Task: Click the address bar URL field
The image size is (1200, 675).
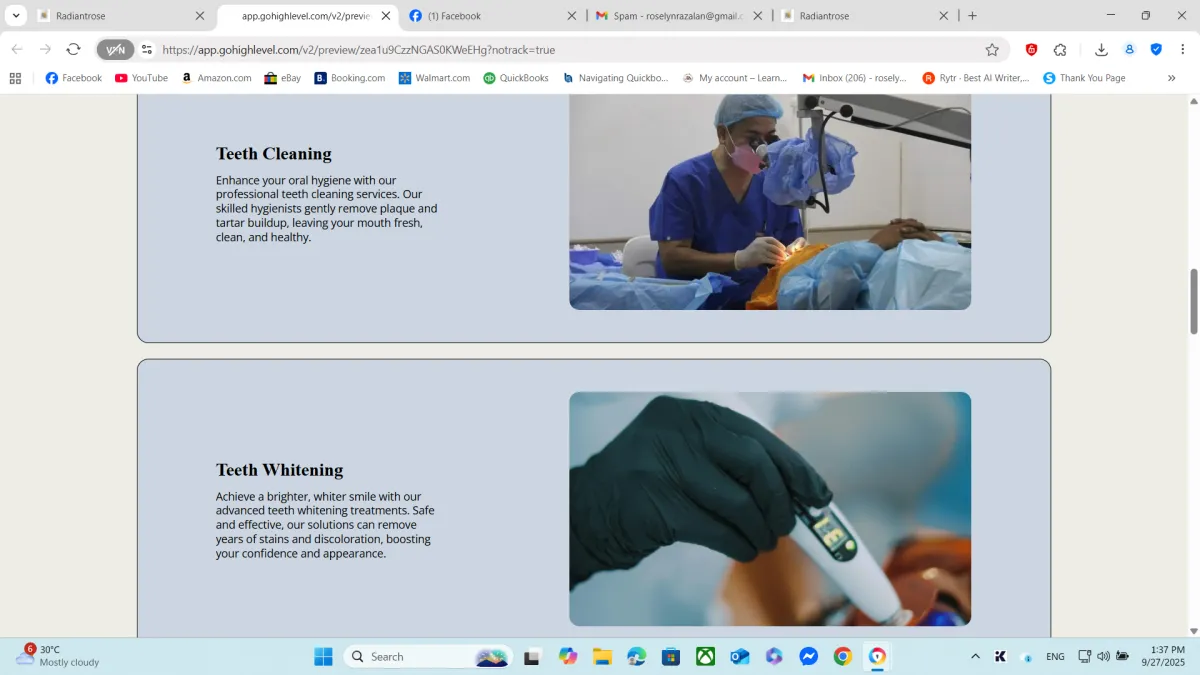Action: click(x=565, y=49)
